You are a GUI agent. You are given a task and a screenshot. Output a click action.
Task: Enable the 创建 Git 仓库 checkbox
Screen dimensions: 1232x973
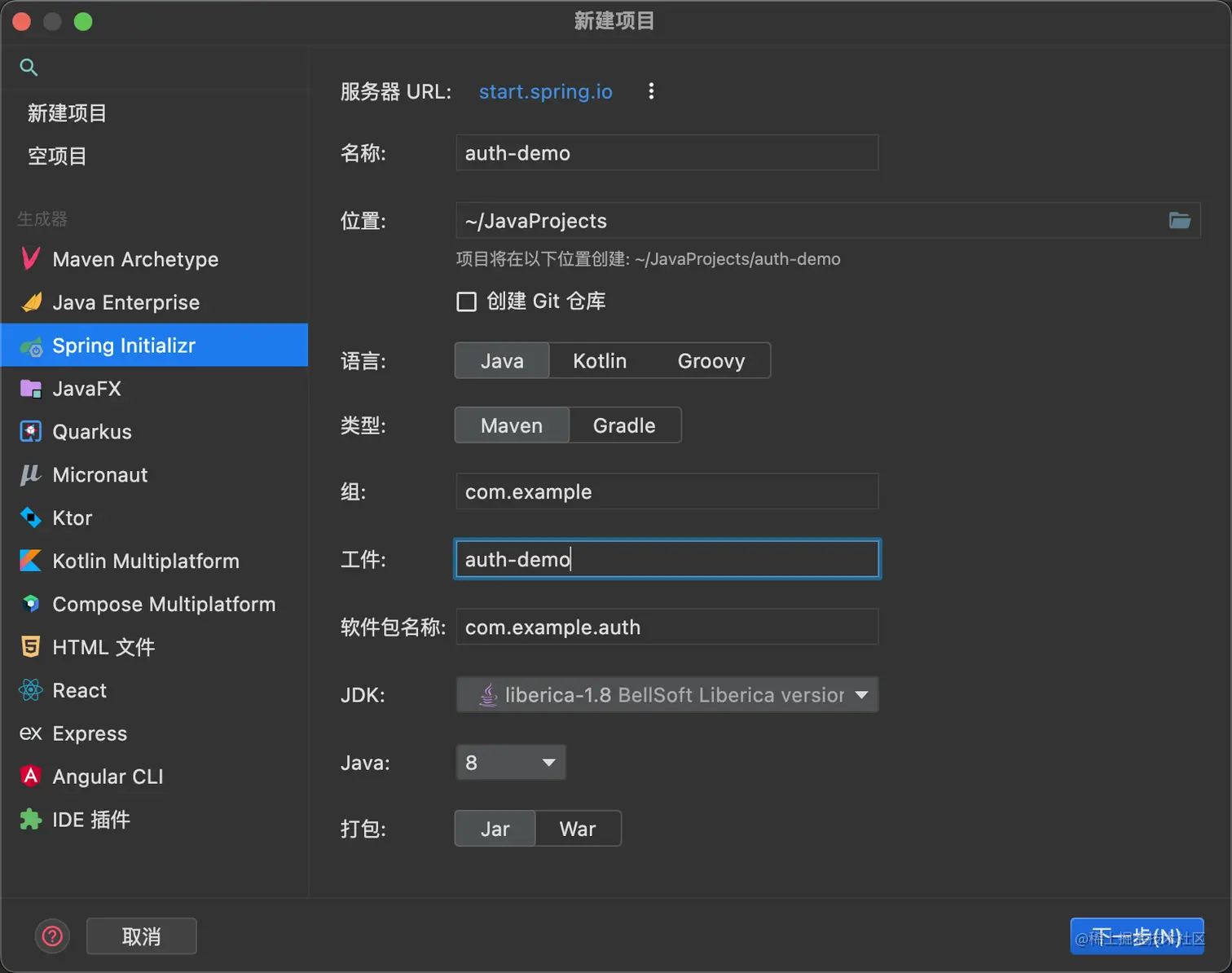(466, 302)
